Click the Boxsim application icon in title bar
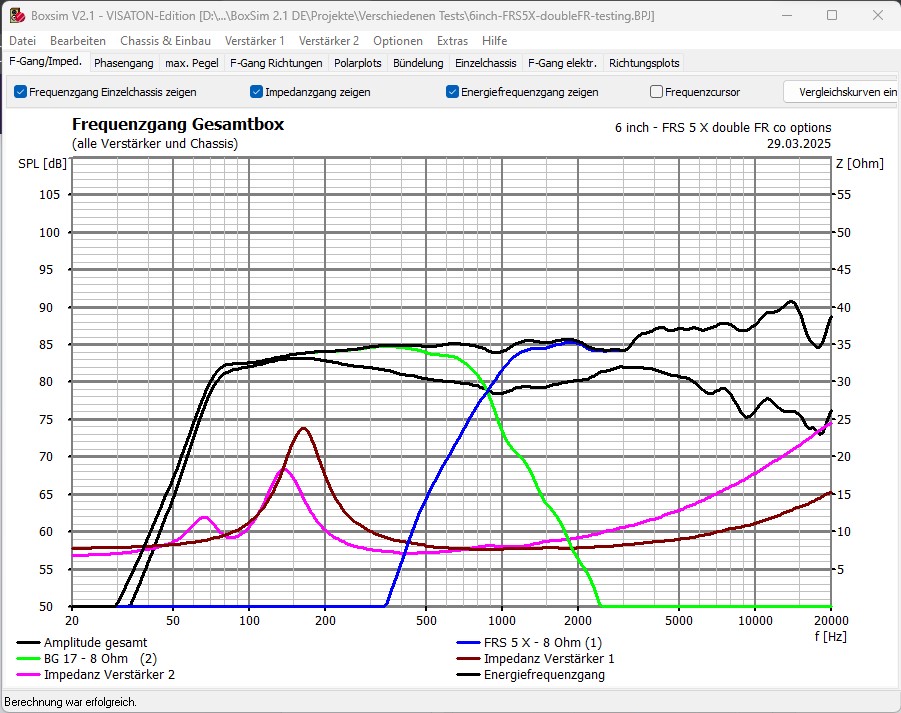This screenshot has width=901, height=713. tap(17, 16)
